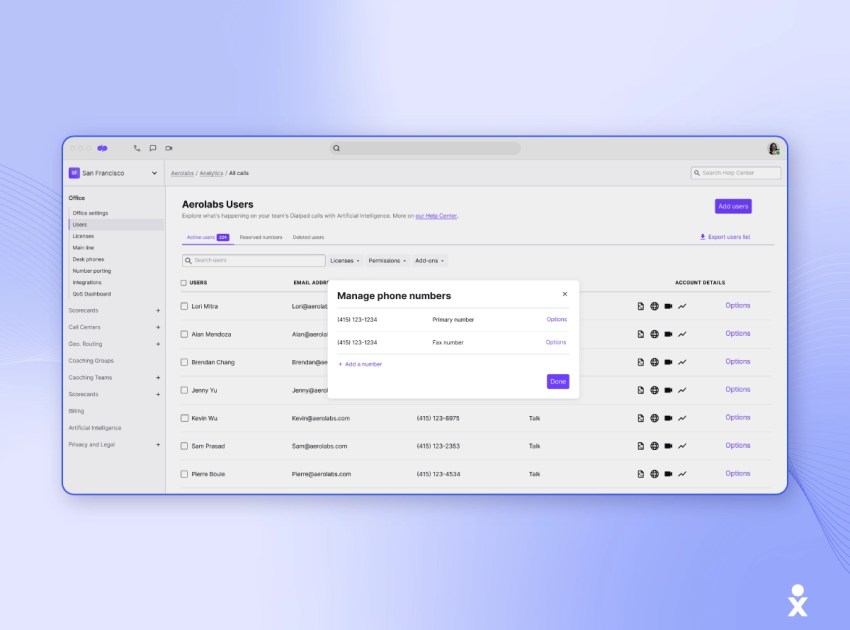The width and height of the screenshot is (850, 630).
Task: Click the profile avatar in the top right corner
Action: pyautogui.click(x=774, y=147)
